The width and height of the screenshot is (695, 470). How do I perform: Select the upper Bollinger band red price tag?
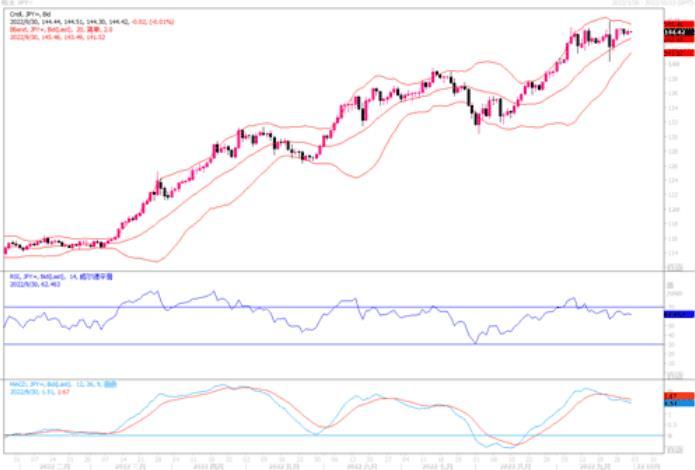pos(679,24)
